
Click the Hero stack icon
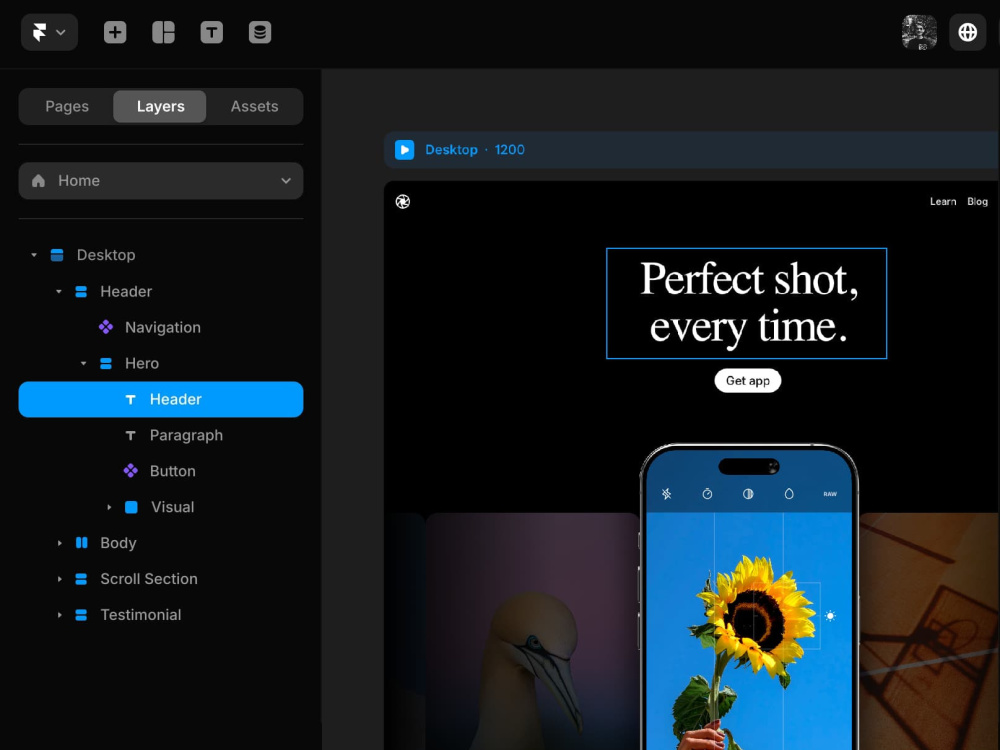coord(106,364)
